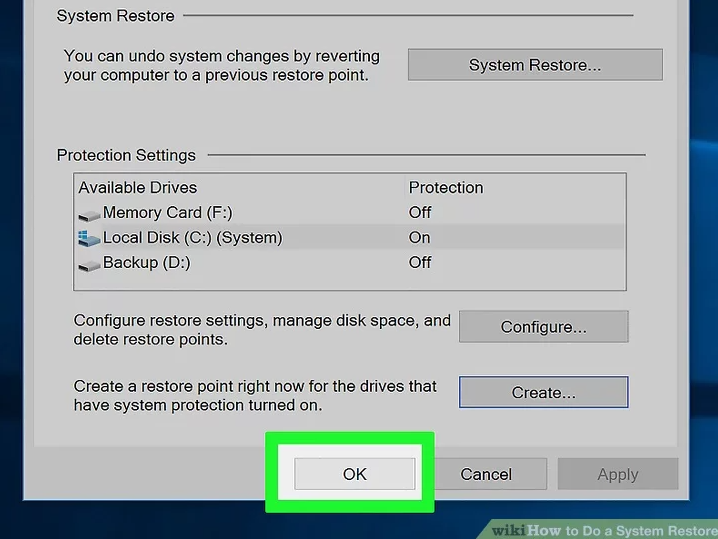Click the Available Drives column header

pos(138,187)
